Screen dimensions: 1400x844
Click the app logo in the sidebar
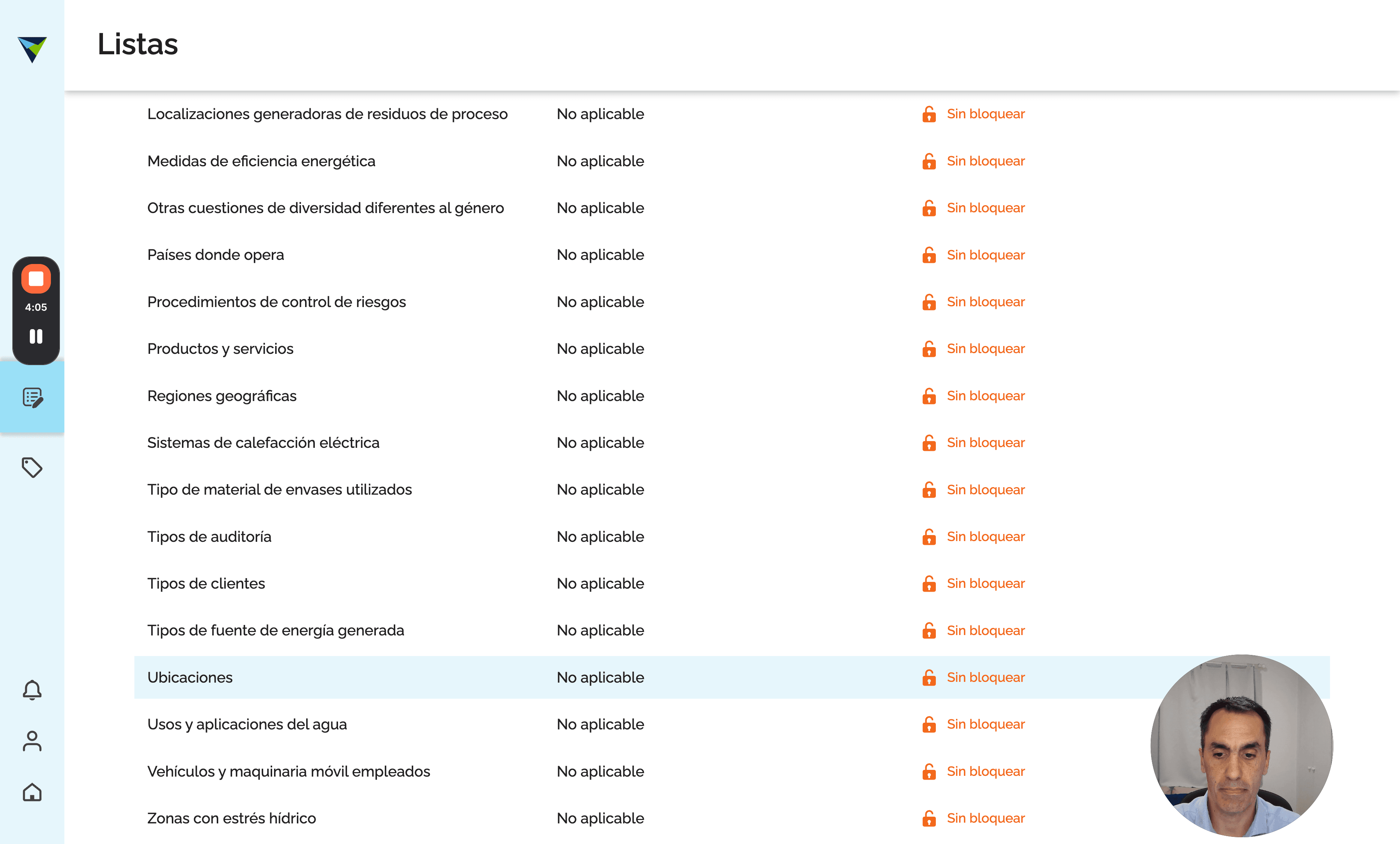[x=32, y=49]
